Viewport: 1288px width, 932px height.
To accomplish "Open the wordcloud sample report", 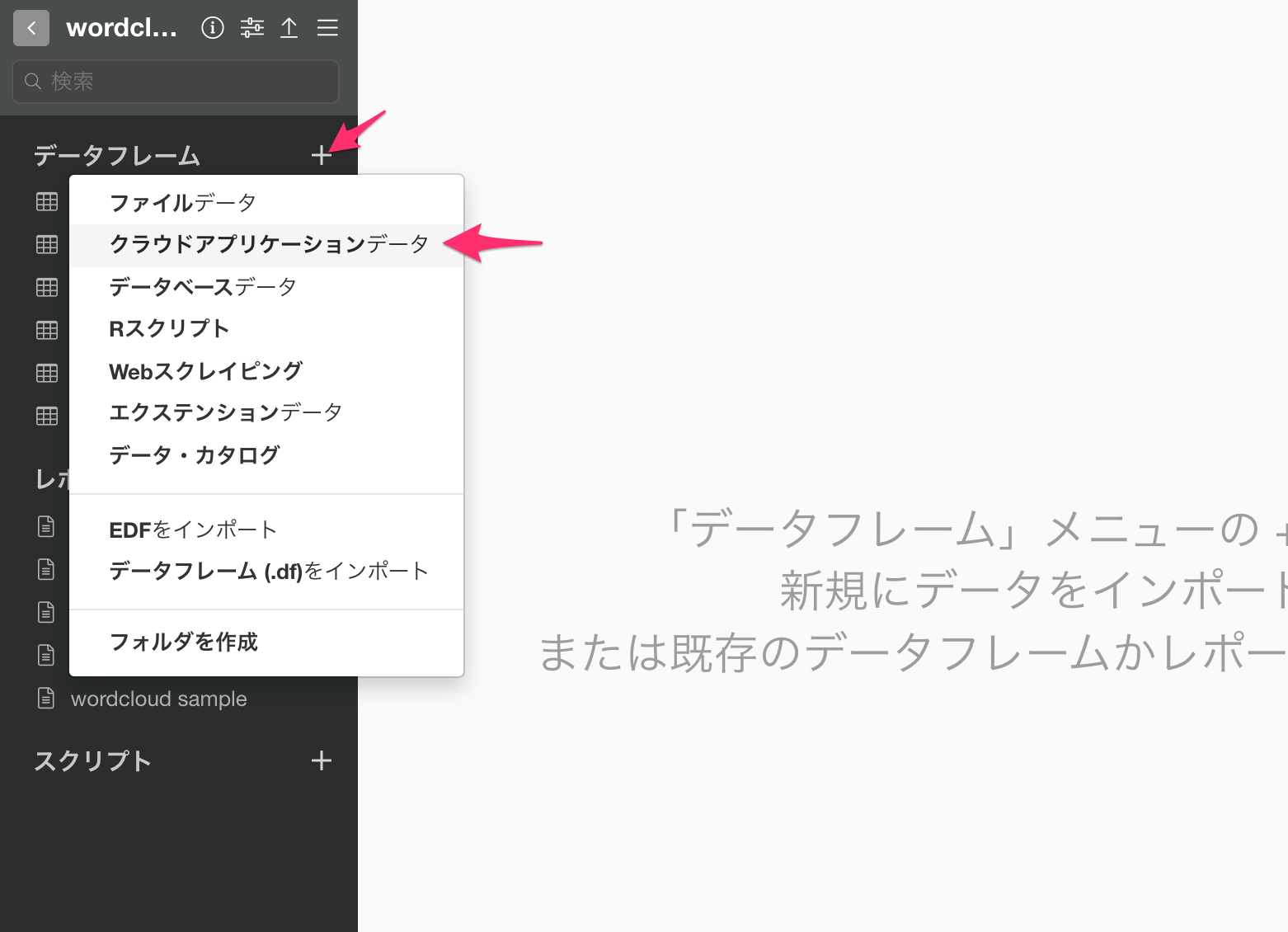I will [x=158, y=699].
